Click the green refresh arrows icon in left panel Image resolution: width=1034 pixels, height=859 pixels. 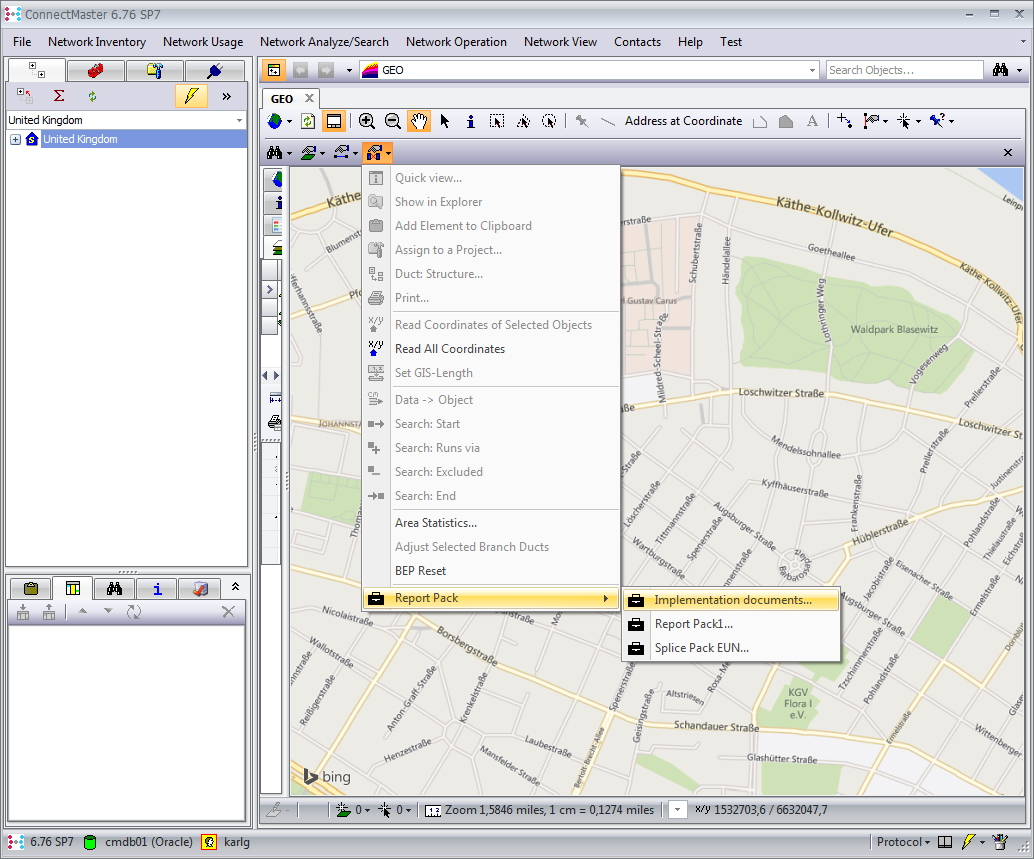coord(92,96)
